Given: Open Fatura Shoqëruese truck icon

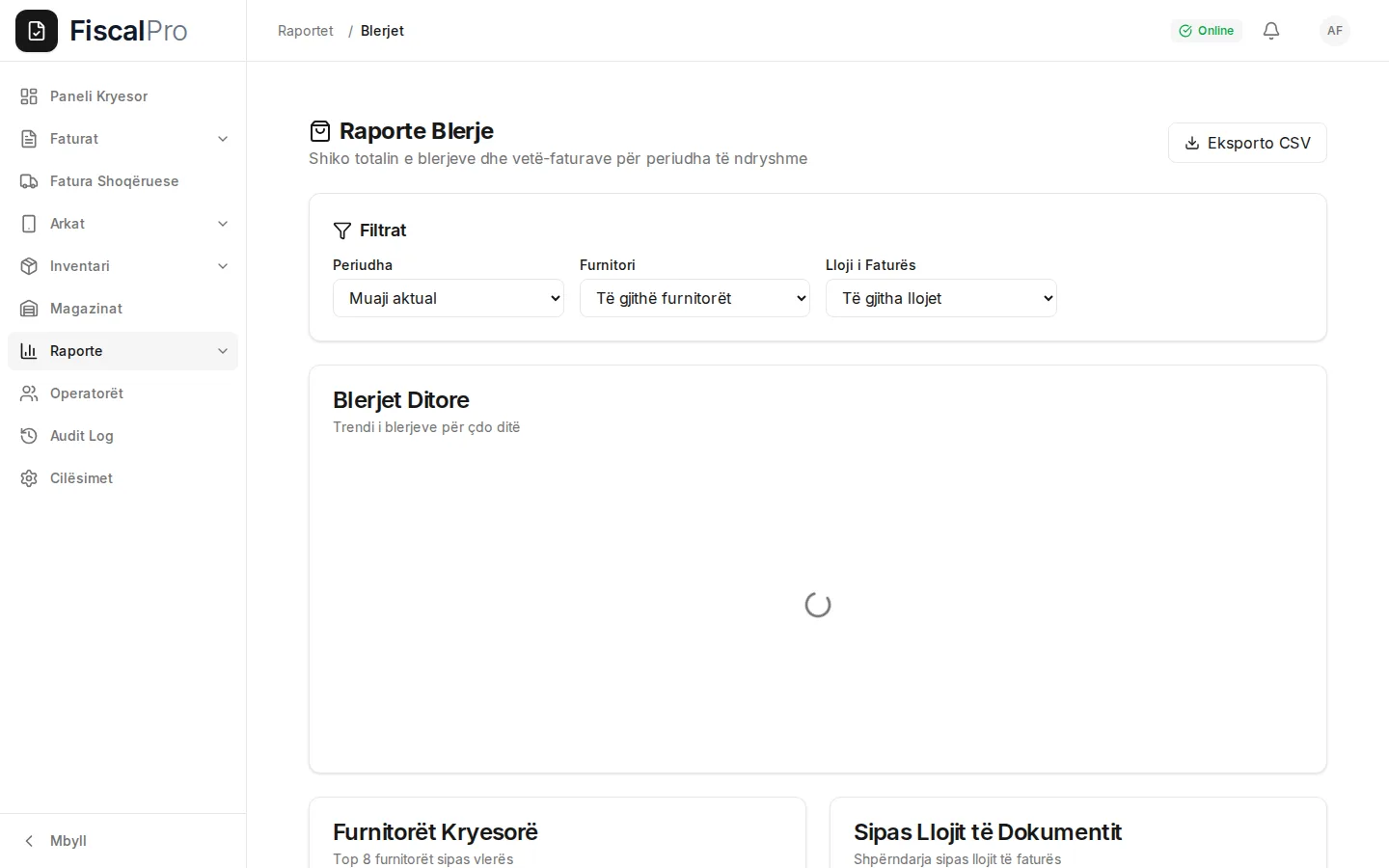Looking at the screenshot, I should (x=29, y=181).
